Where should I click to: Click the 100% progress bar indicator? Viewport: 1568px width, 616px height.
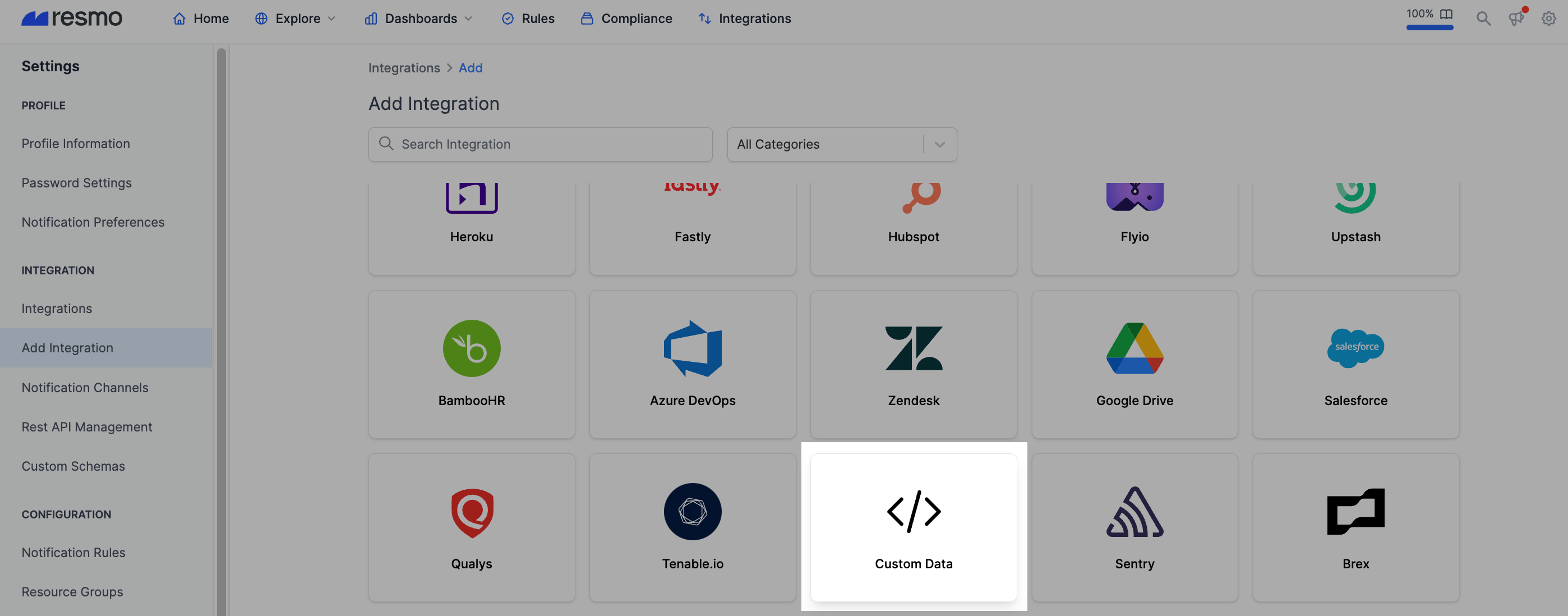[1429, 27]
